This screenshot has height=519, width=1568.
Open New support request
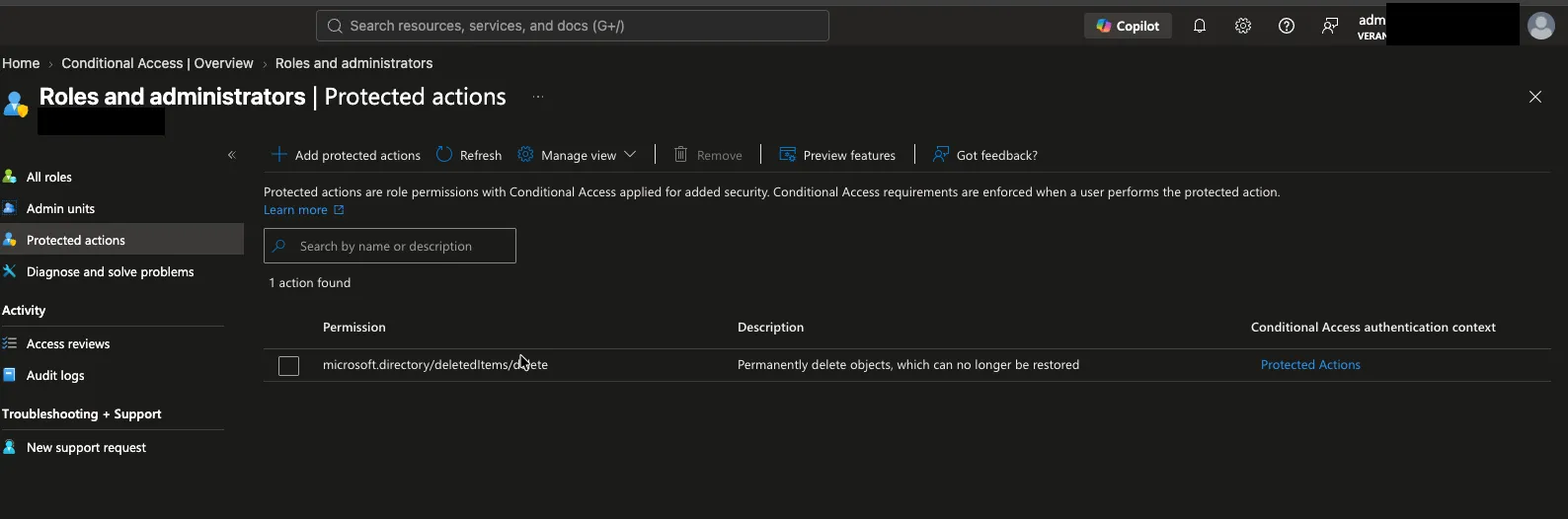coord(86,447)
